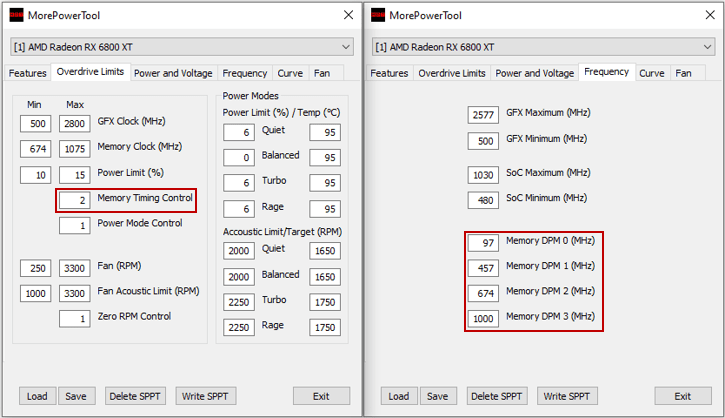This screenshot has height=418, width=725.
Task: Click GFX Clock maximum field showing 2800
Action: tap(74, 123)
